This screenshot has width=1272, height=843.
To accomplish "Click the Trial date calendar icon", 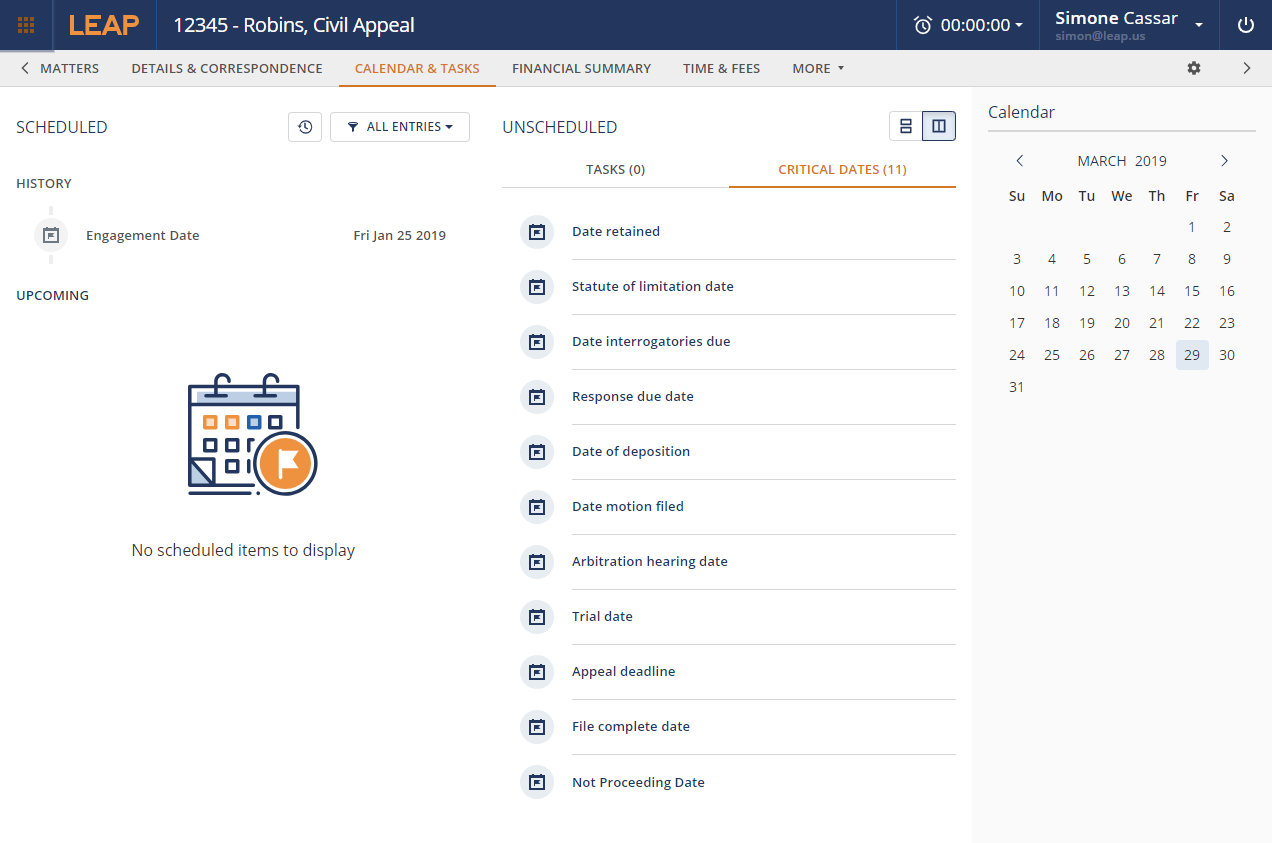I will point(537,616).
